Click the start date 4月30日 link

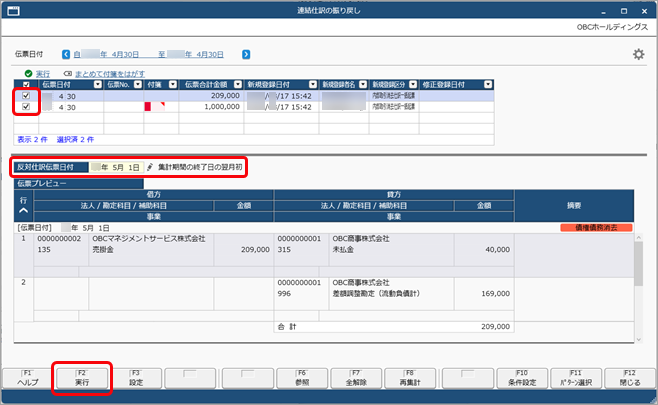(x=125, y=55)
